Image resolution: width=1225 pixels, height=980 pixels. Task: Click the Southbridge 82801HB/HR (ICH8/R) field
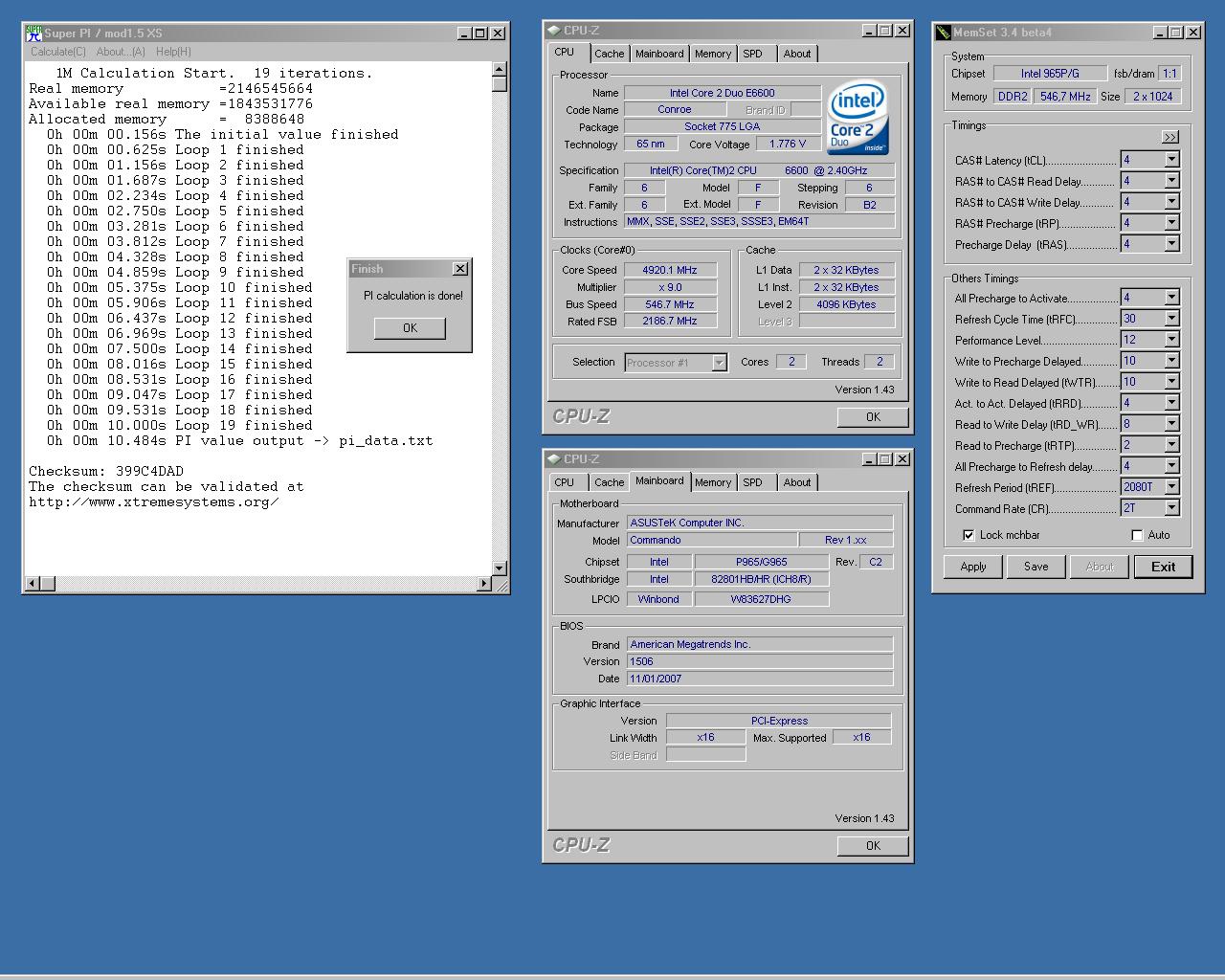point(761,579)
